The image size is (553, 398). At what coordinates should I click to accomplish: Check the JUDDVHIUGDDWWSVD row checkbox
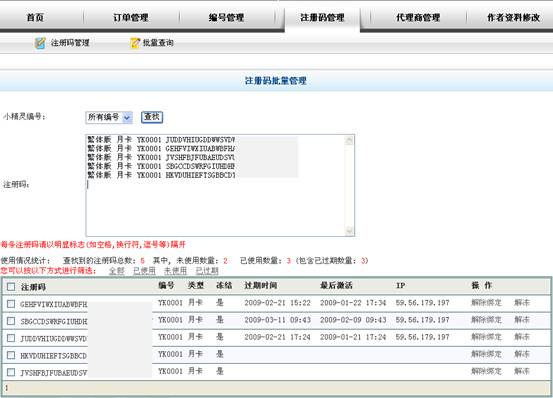point(11,338)
